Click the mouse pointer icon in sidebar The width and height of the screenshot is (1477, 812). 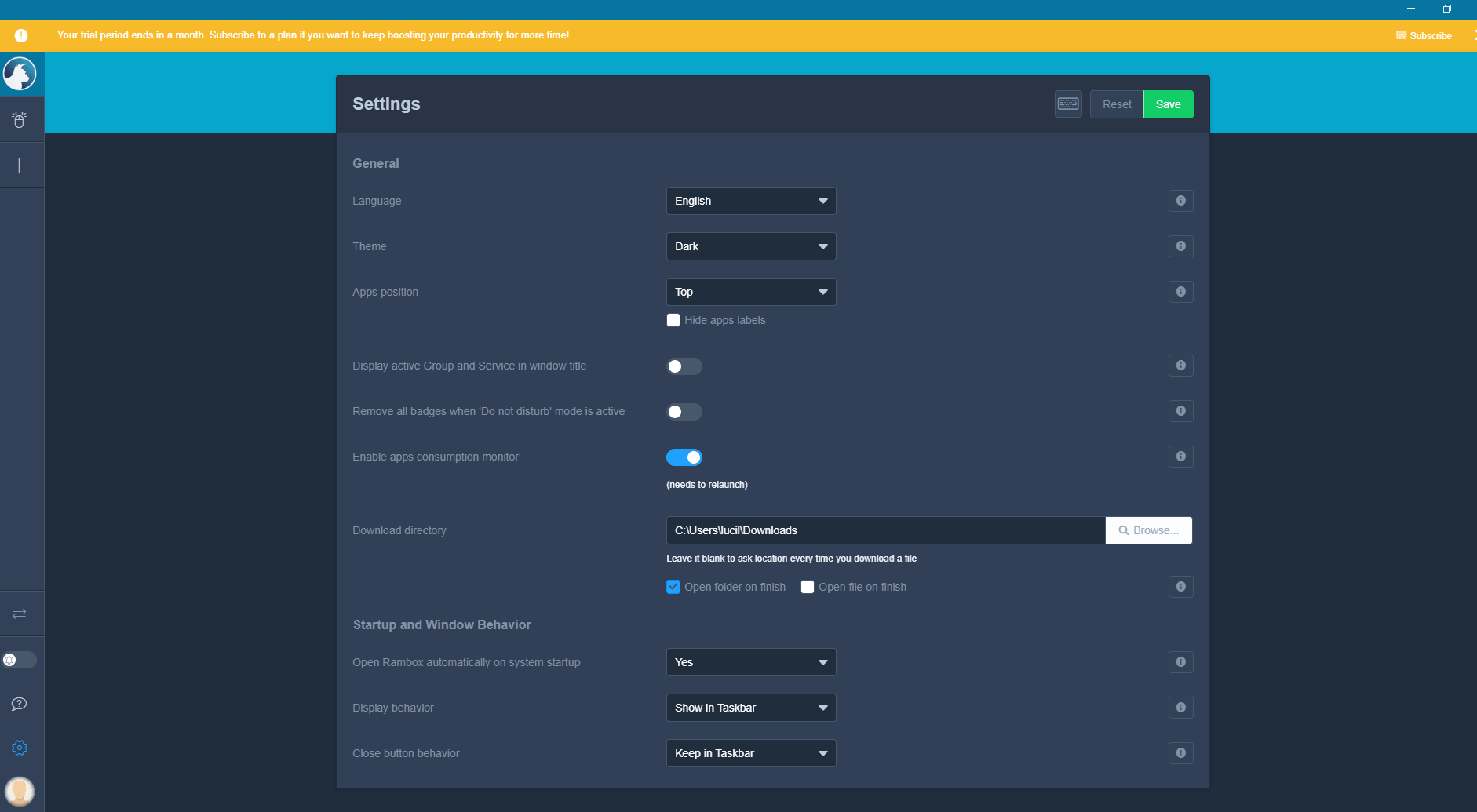coord(20,120)
